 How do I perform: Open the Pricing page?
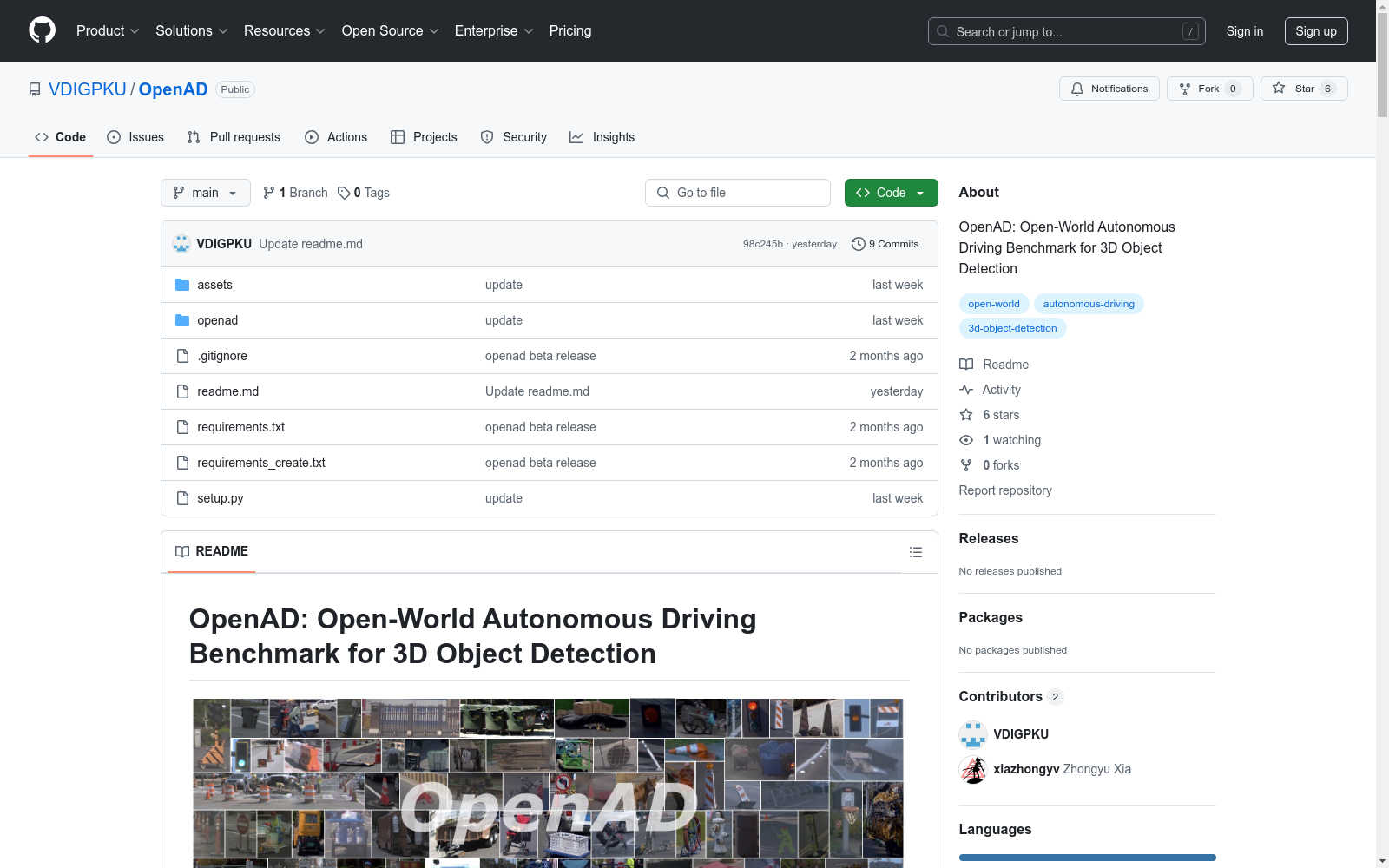click(x=570, y=30)
